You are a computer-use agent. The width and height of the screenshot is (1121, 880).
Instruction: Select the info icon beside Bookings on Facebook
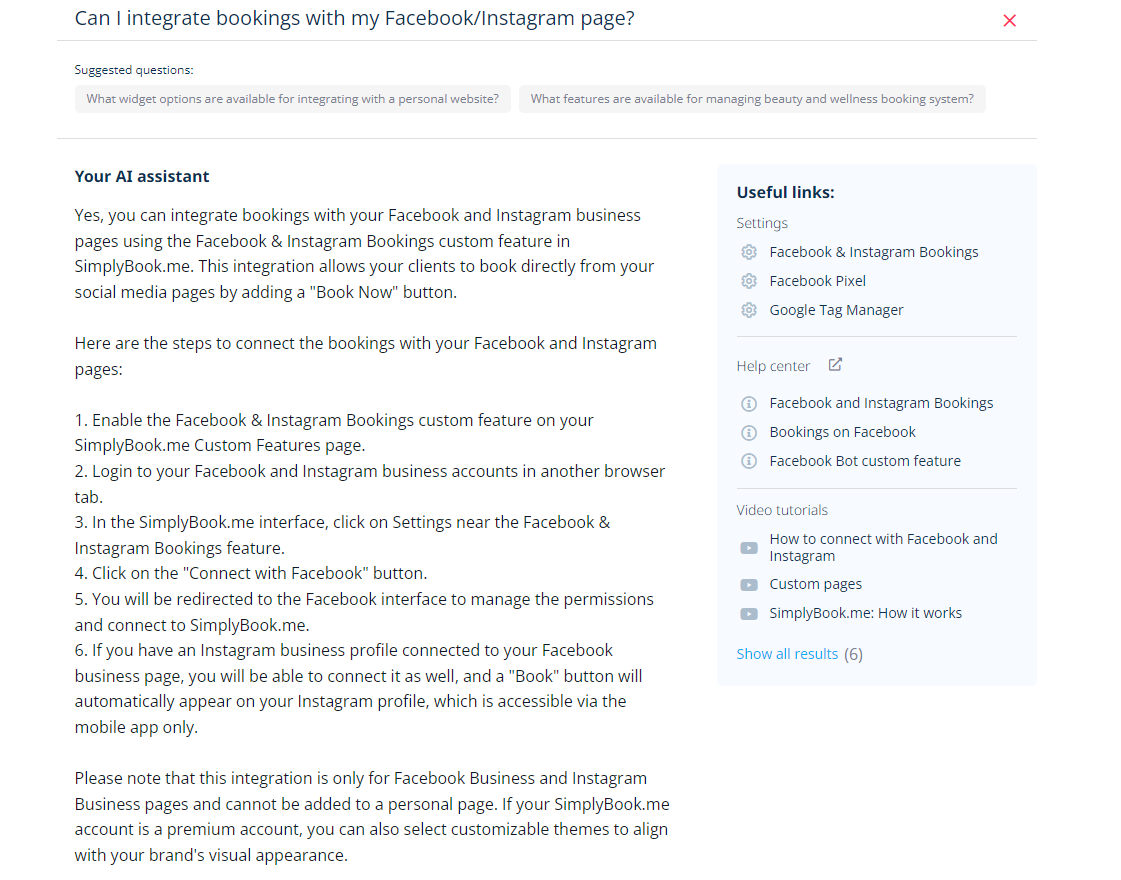coord(749,432)
